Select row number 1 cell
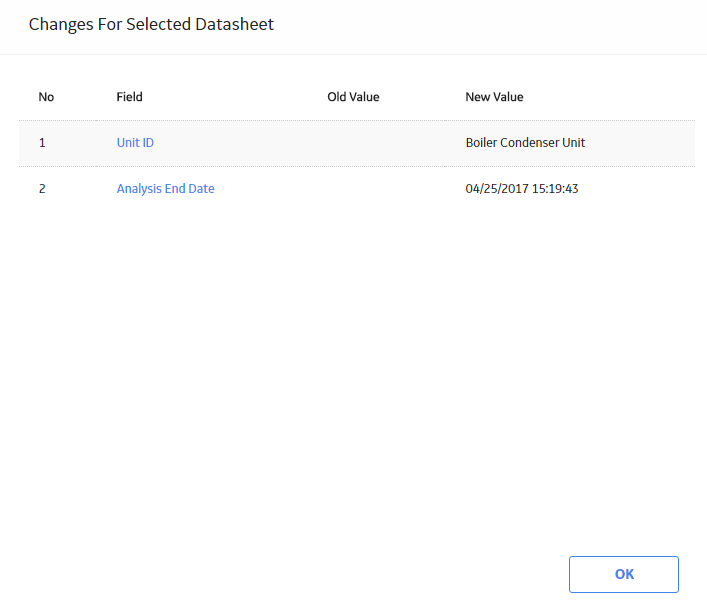Screen dimensions: 707x609 click(58, 143)
